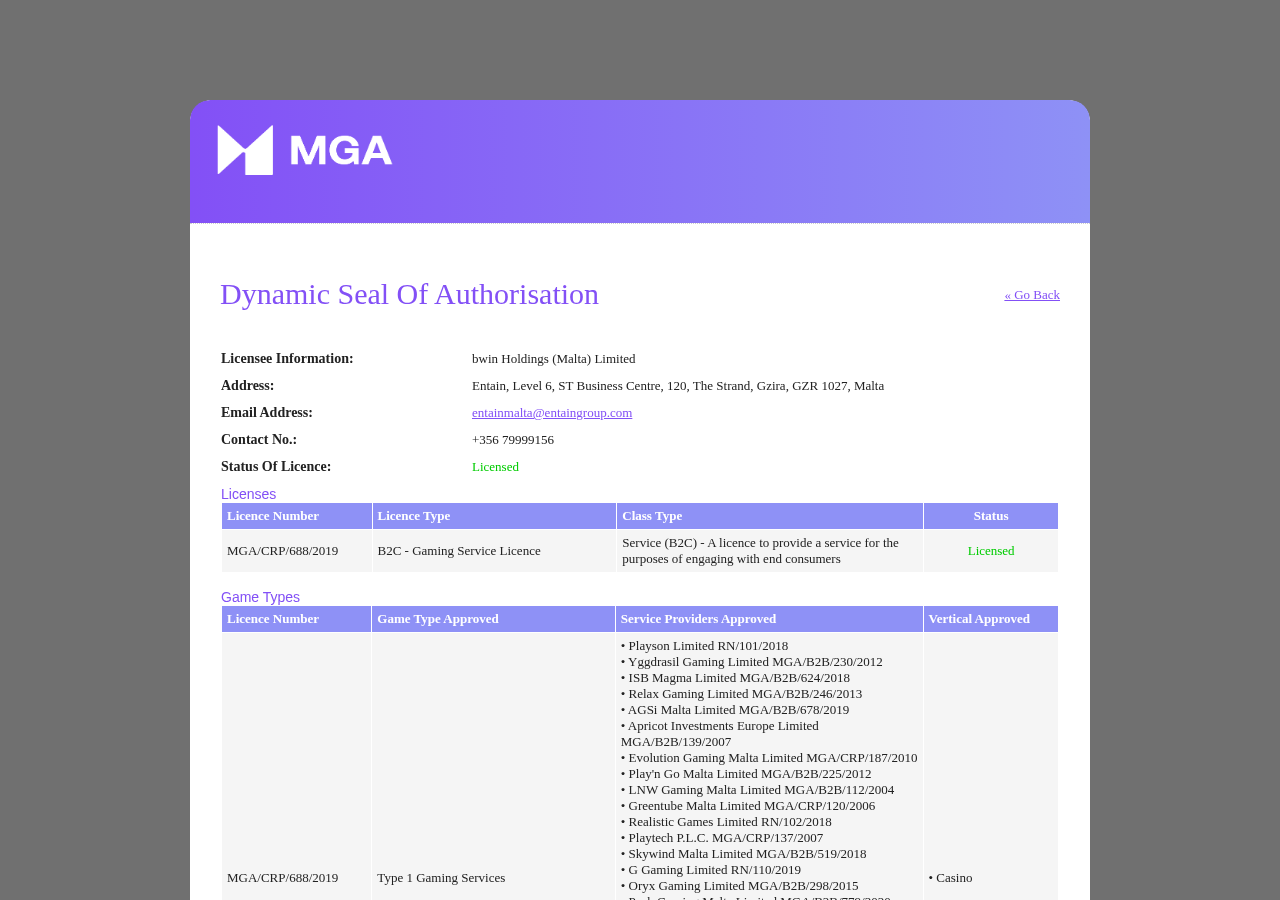The width and height of the screenshot is (1280, 900).
Task: Select Greentube Malta Limited entry
Action: (748, 806)
